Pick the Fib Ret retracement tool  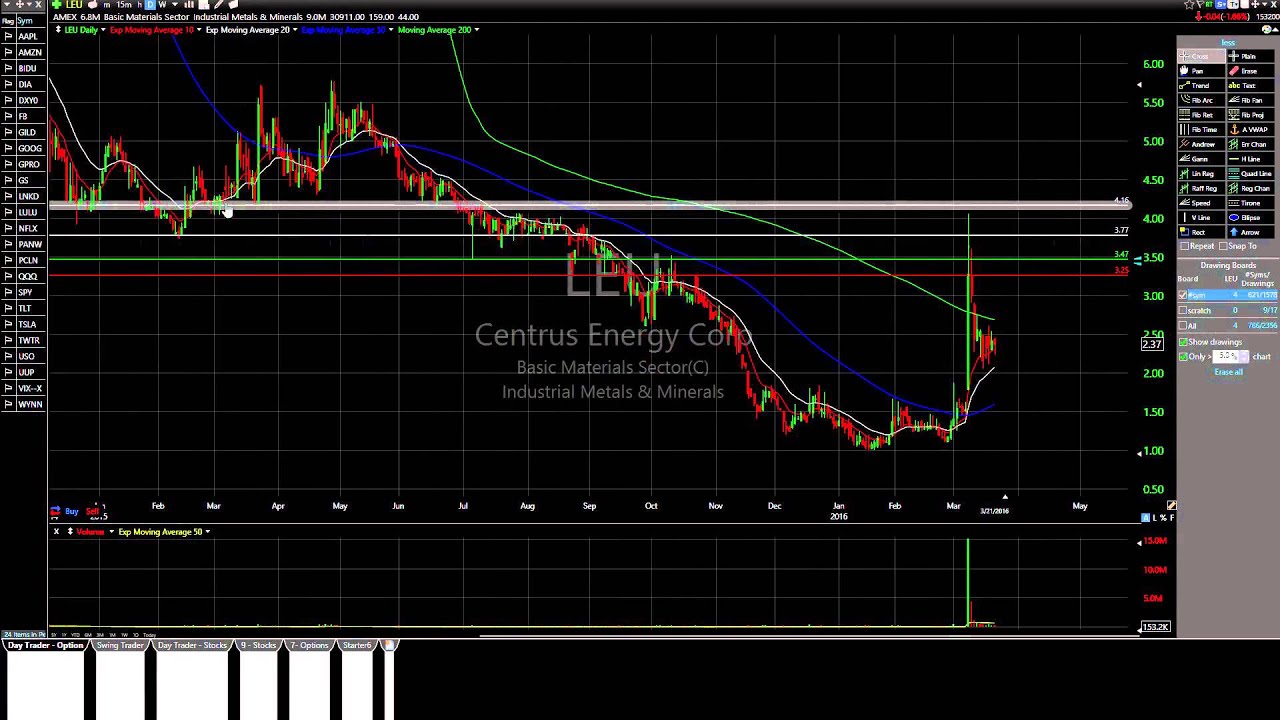(1203, 115)
